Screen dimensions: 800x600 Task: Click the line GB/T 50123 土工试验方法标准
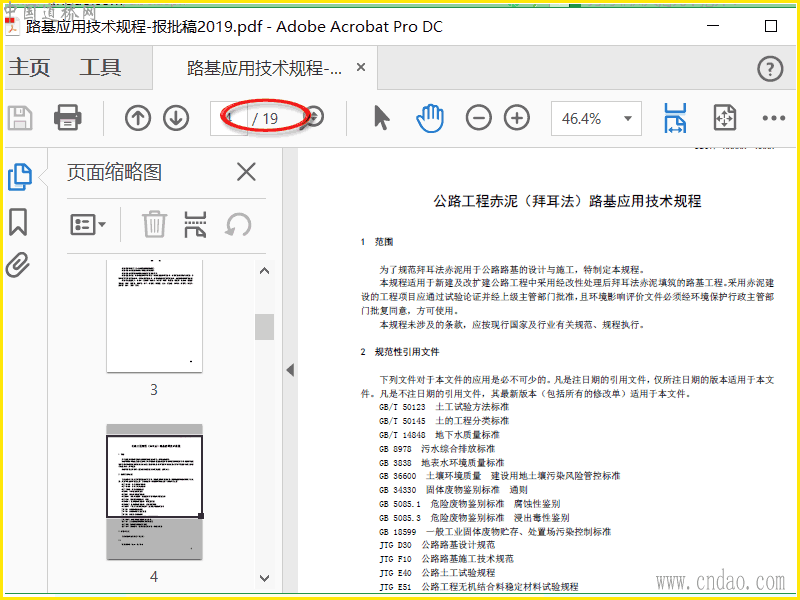click(x=444, y=407)
